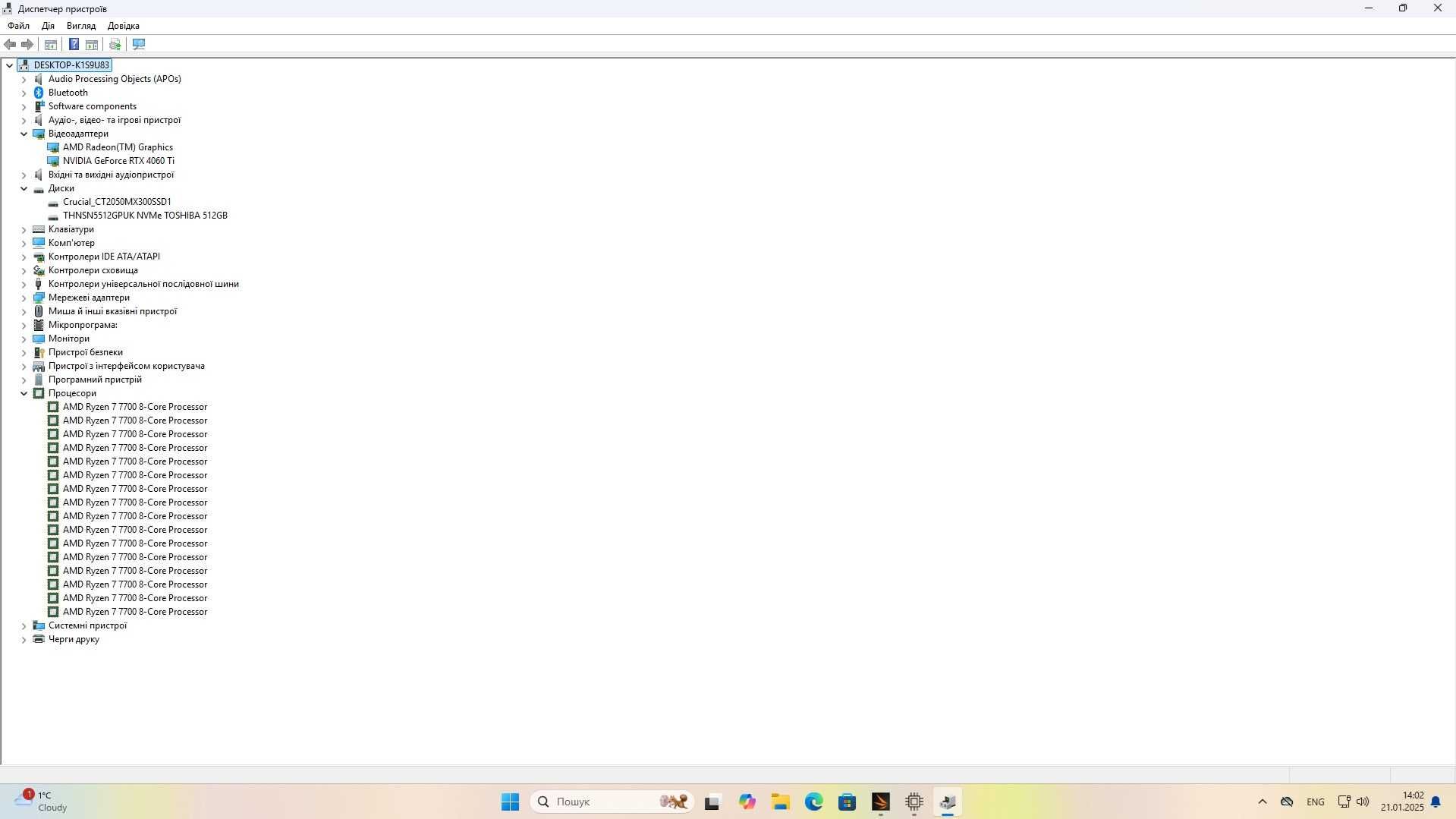This screenshot has width=1456, height=819.
Task: Open Microsoft Store from the taskbar
Action: 847,802
